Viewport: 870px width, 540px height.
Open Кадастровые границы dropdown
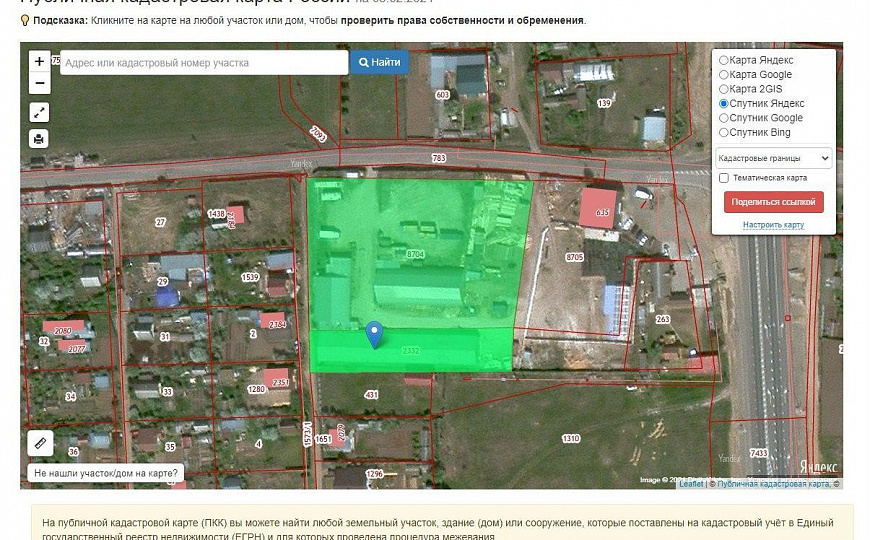tap(773, 158)
